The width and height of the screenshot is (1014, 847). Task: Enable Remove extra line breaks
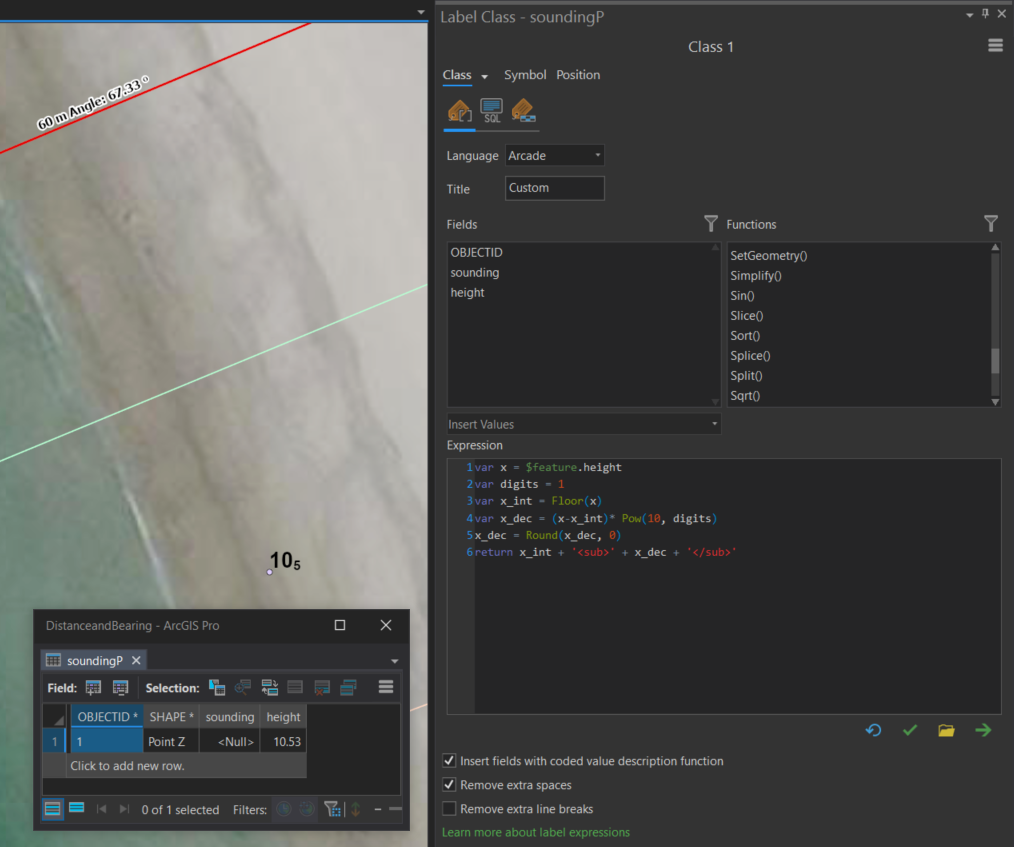[x=449, y=808]
